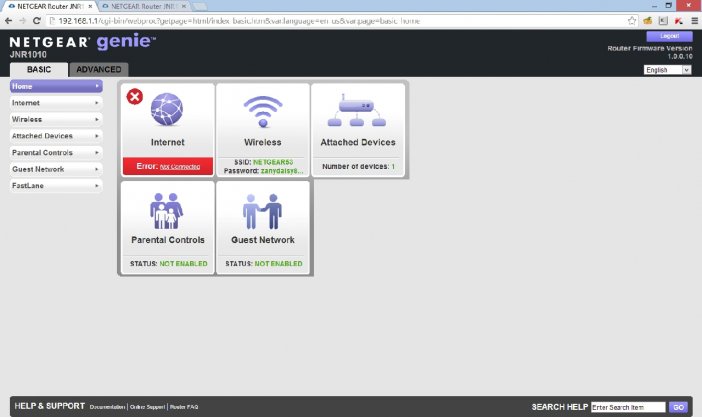Select the Home sidebar menu item
The image size is (702, 417).
point(56,86)
